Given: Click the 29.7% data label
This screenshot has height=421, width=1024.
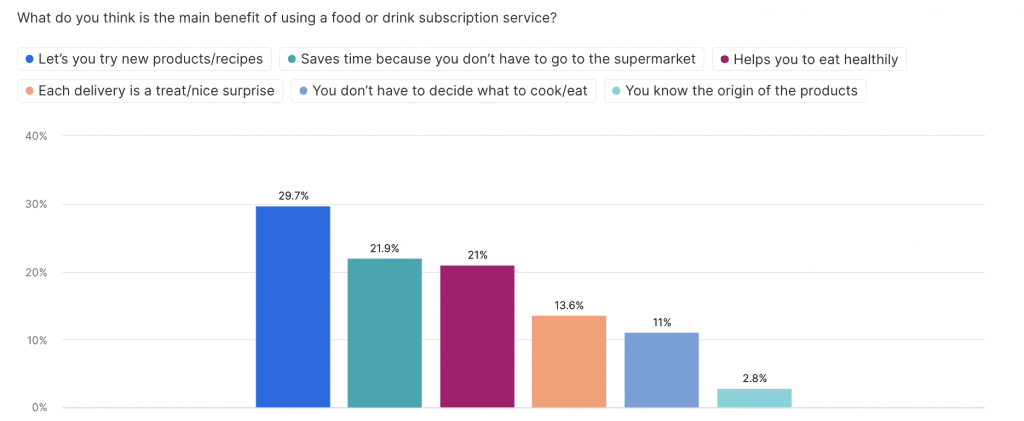Looking at the screenshot, I should click(293, 197).
